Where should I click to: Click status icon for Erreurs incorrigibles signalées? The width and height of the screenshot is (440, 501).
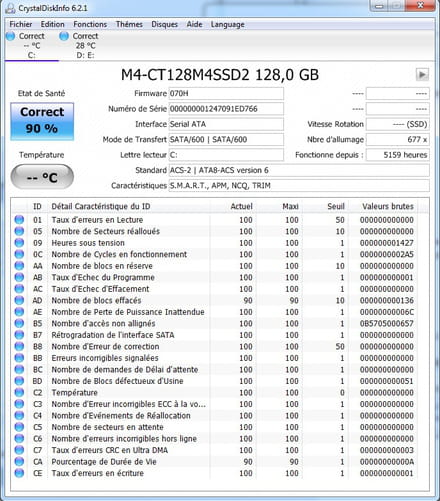(19, 358)
